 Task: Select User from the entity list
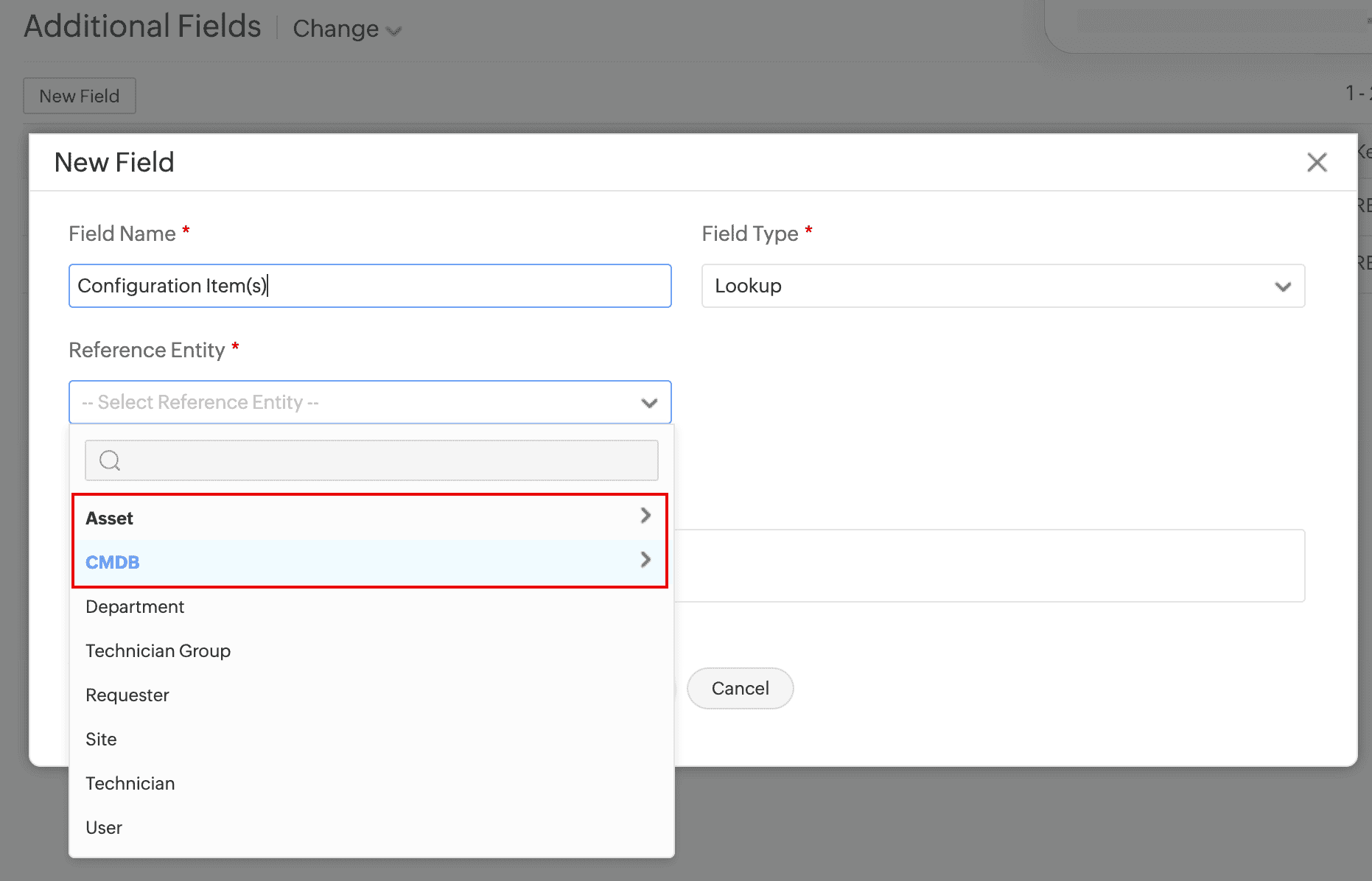pos(104,827)
